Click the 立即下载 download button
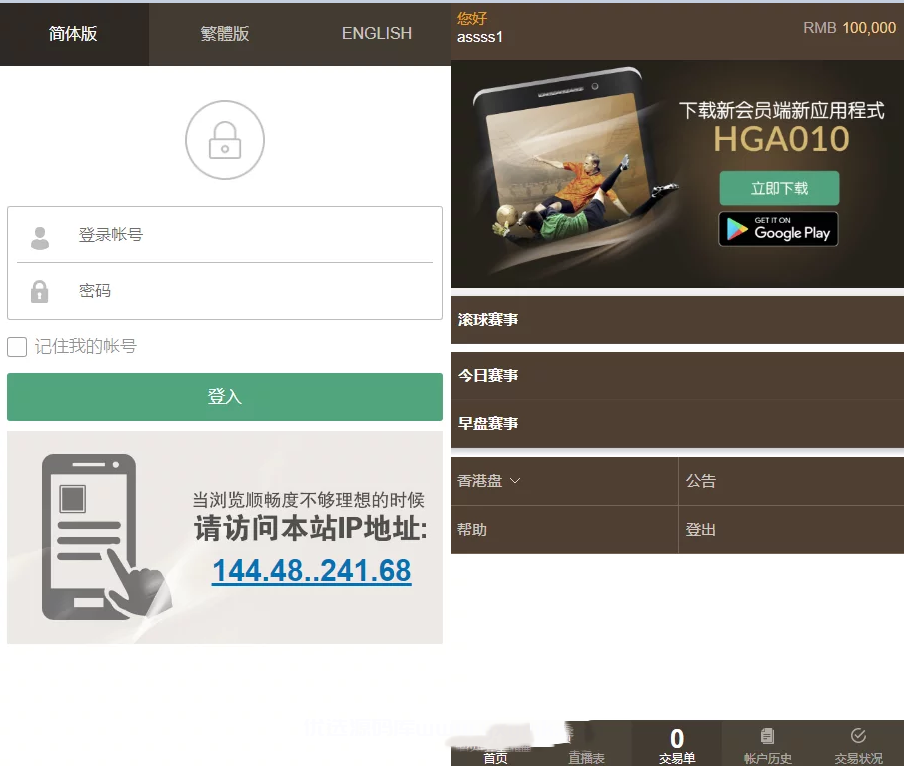Screen dimensions: 904x766 [x=779, y=188]
